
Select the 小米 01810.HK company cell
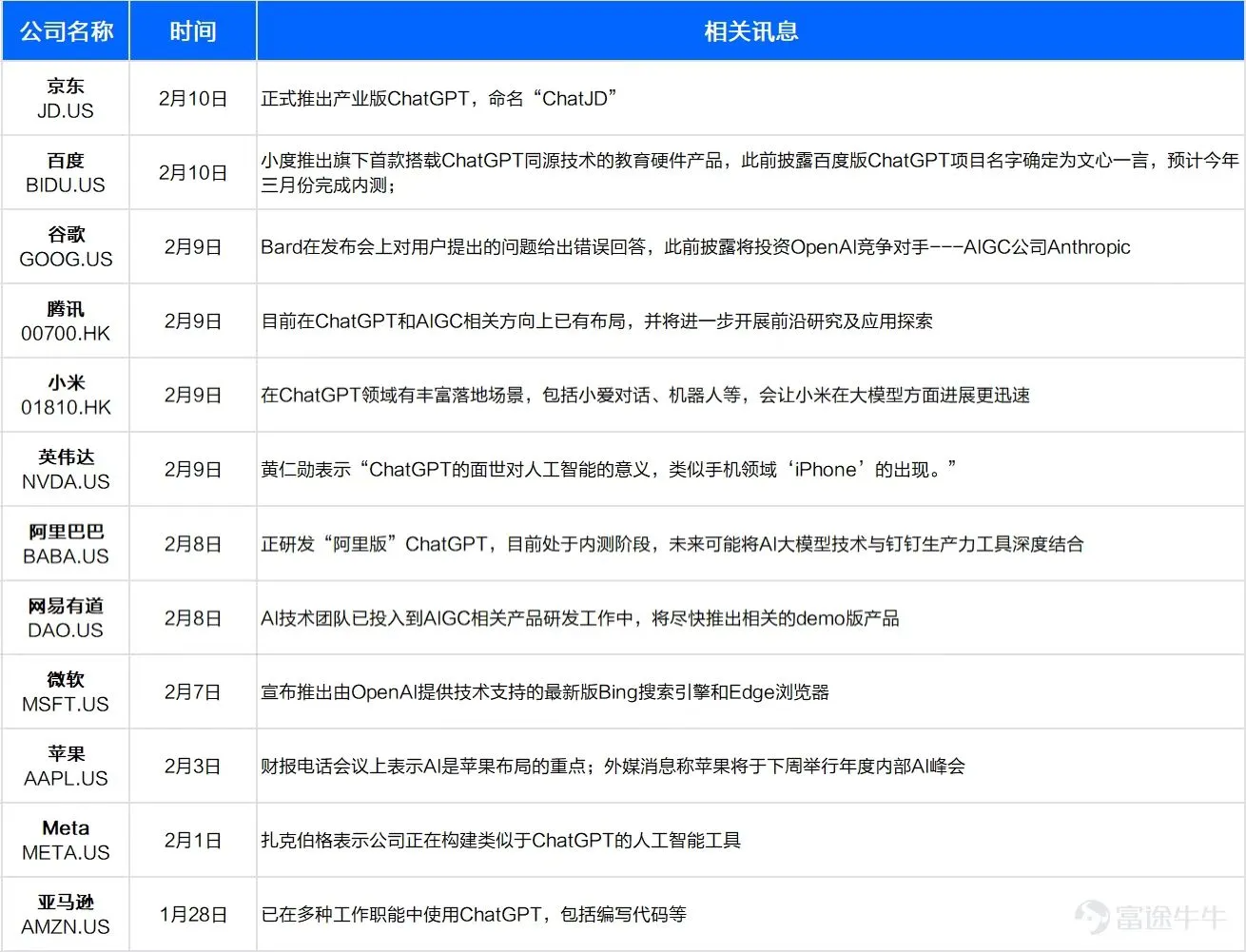click(x=66, y=396)
